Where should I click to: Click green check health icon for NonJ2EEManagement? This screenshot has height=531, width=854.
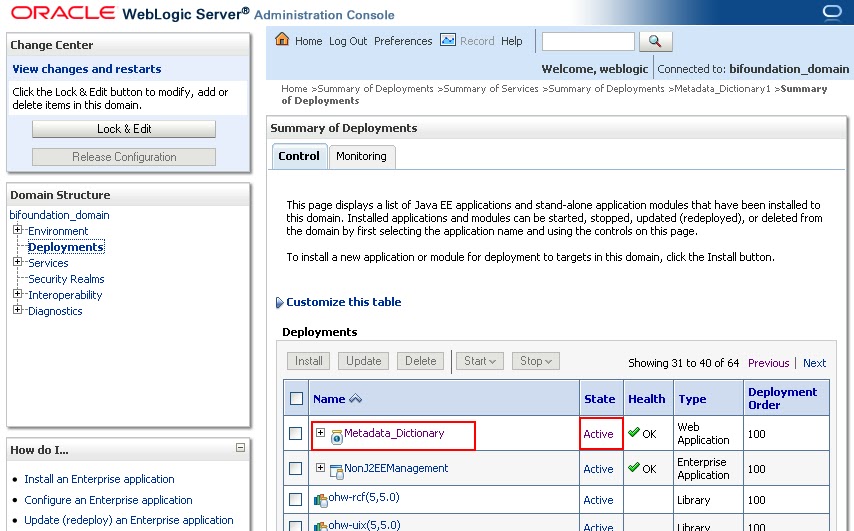pyautogui.click(x=633, y=467)
